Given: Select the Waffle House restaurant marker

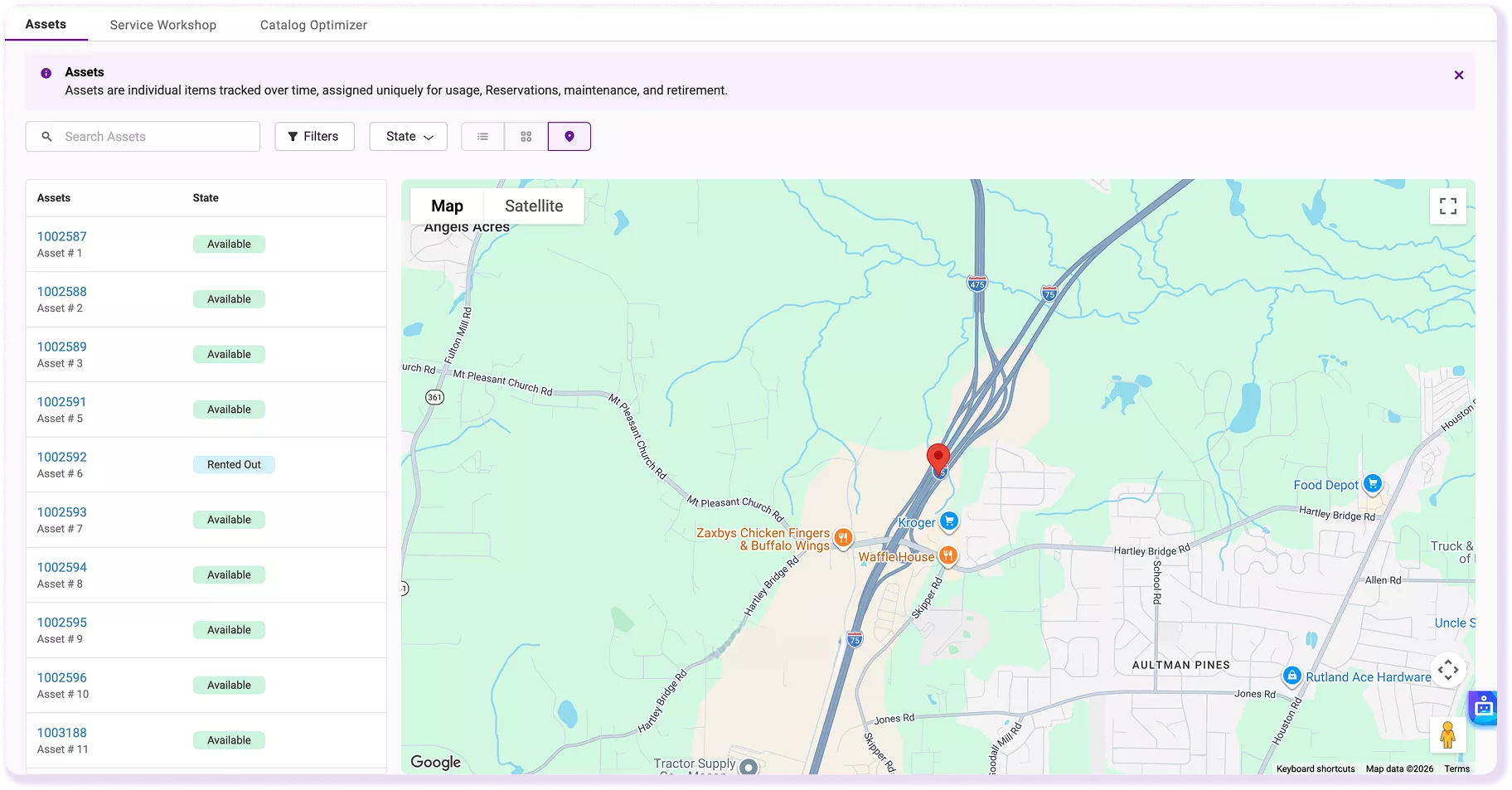Looking at the screenshot, I should pos(948,556).
